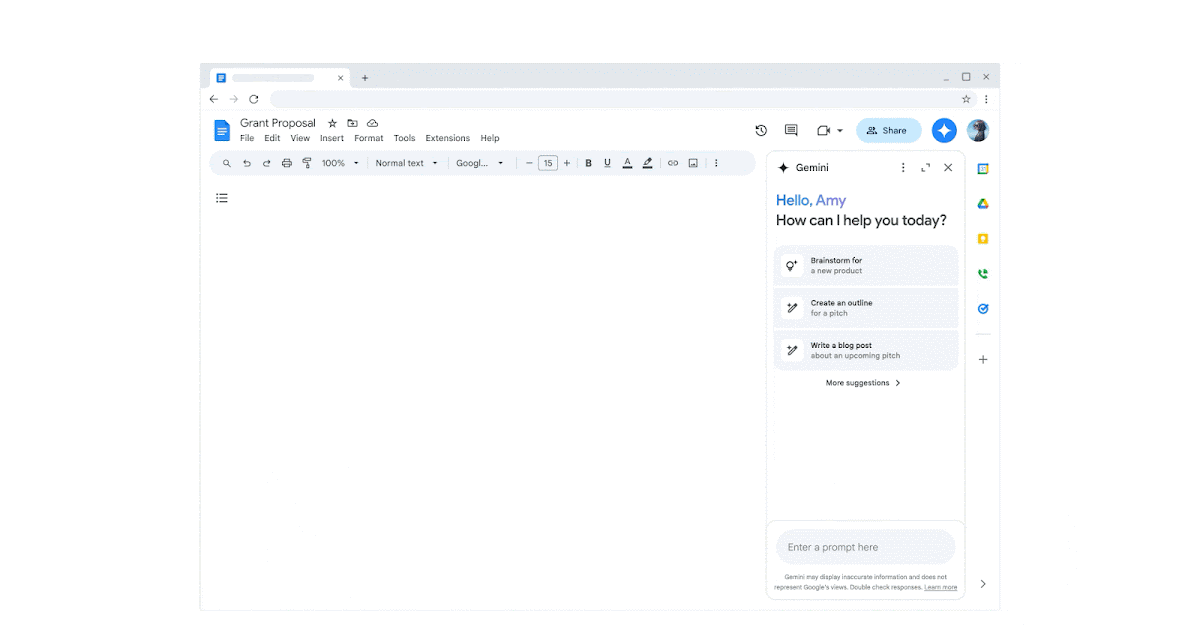Toggle underline formatting
Image resolution: width=1200 pixels, height=630 pixels.
click(607, 163)
